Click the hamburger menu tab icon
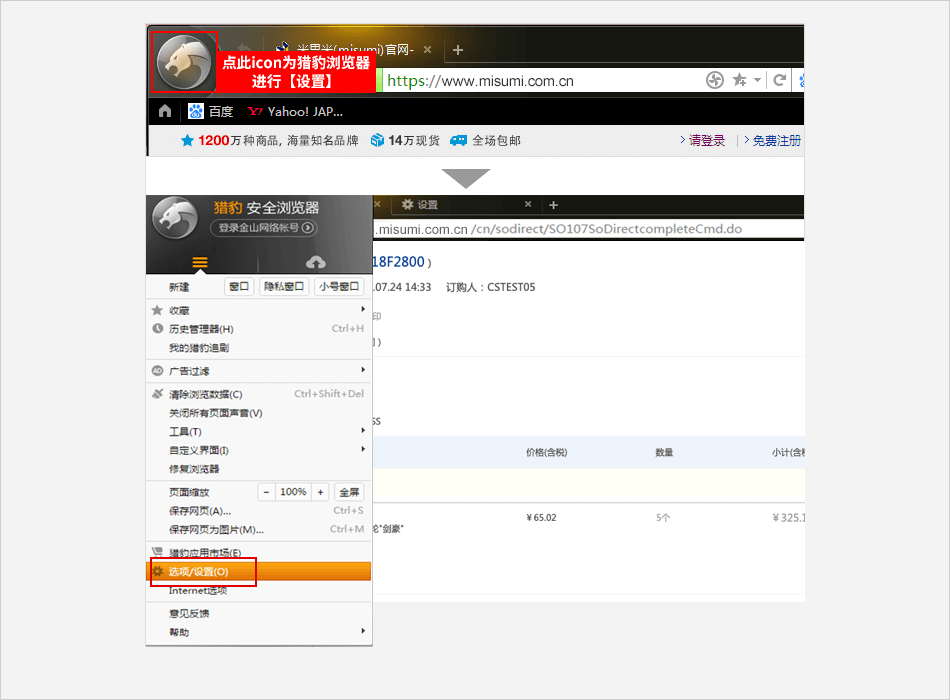The image size is (950, 700). (200, 262)
